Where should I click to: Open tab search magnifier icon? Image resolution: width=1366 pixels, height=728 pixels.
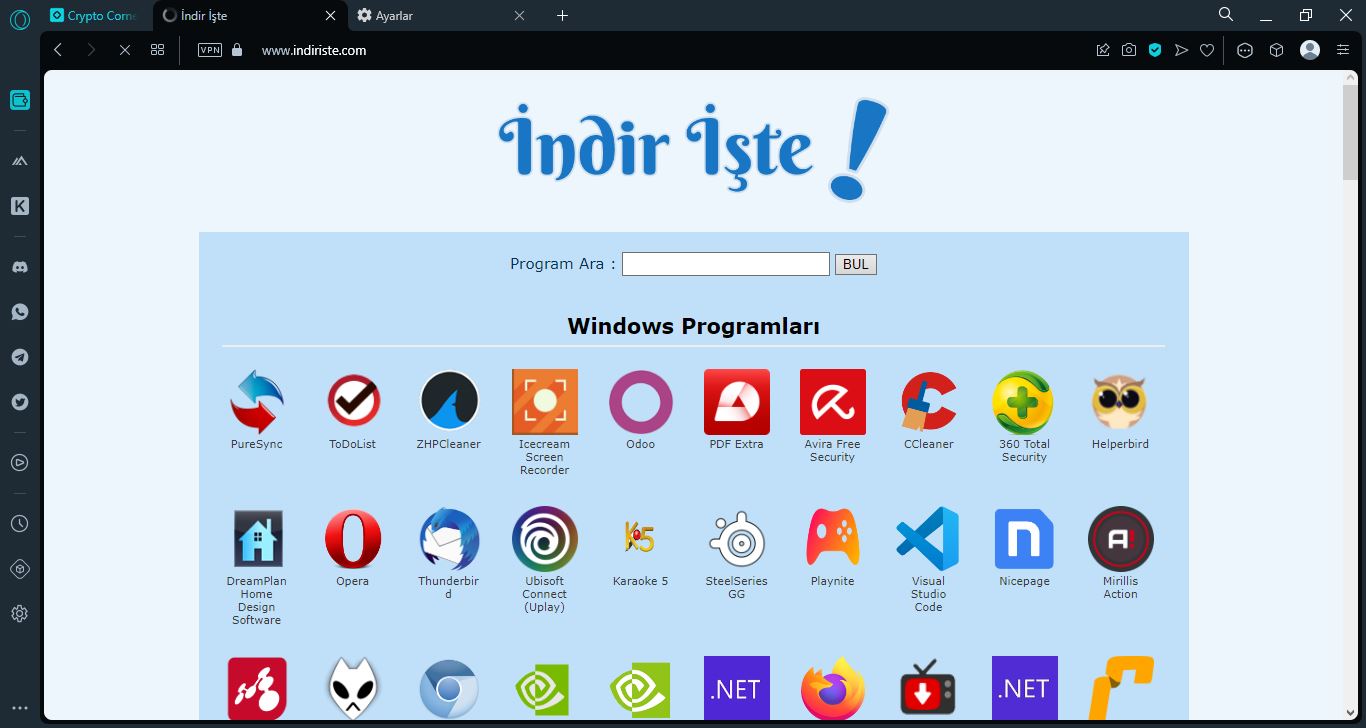pos(1226,14)
